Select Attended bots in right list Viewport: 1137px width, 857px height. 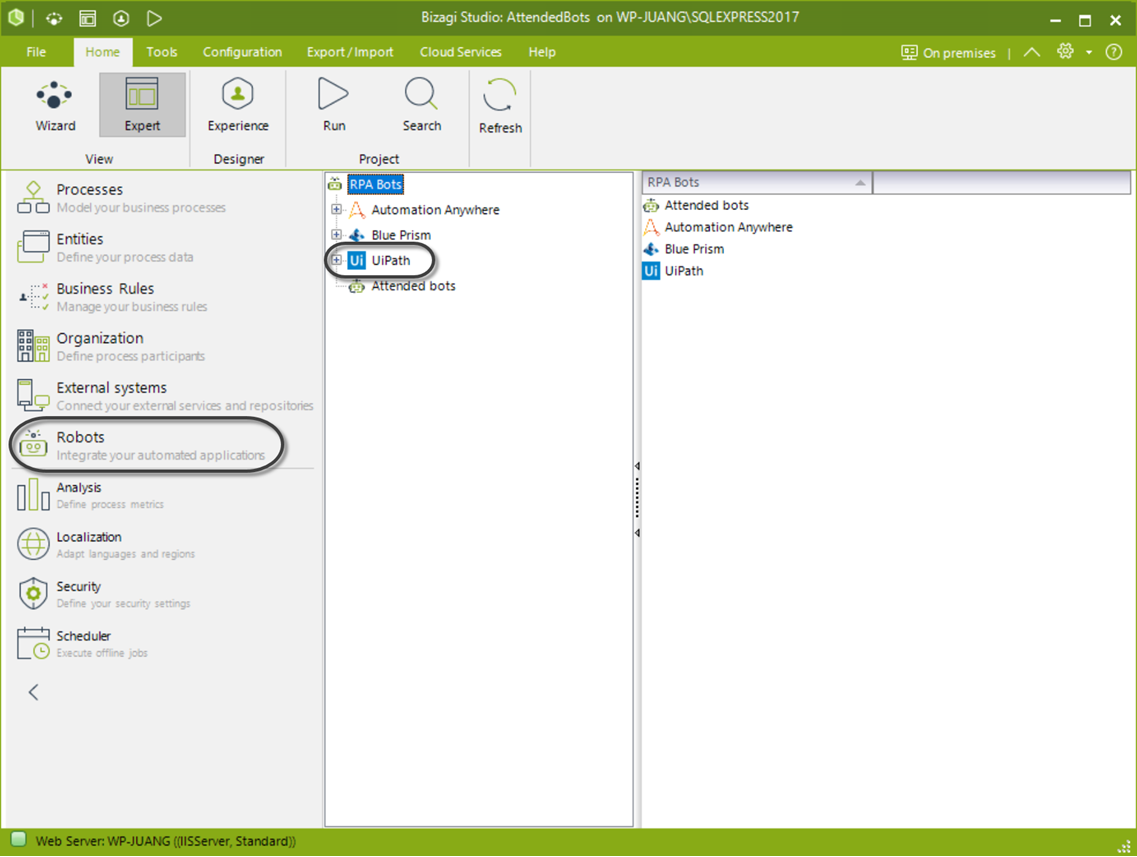[706, 205]
